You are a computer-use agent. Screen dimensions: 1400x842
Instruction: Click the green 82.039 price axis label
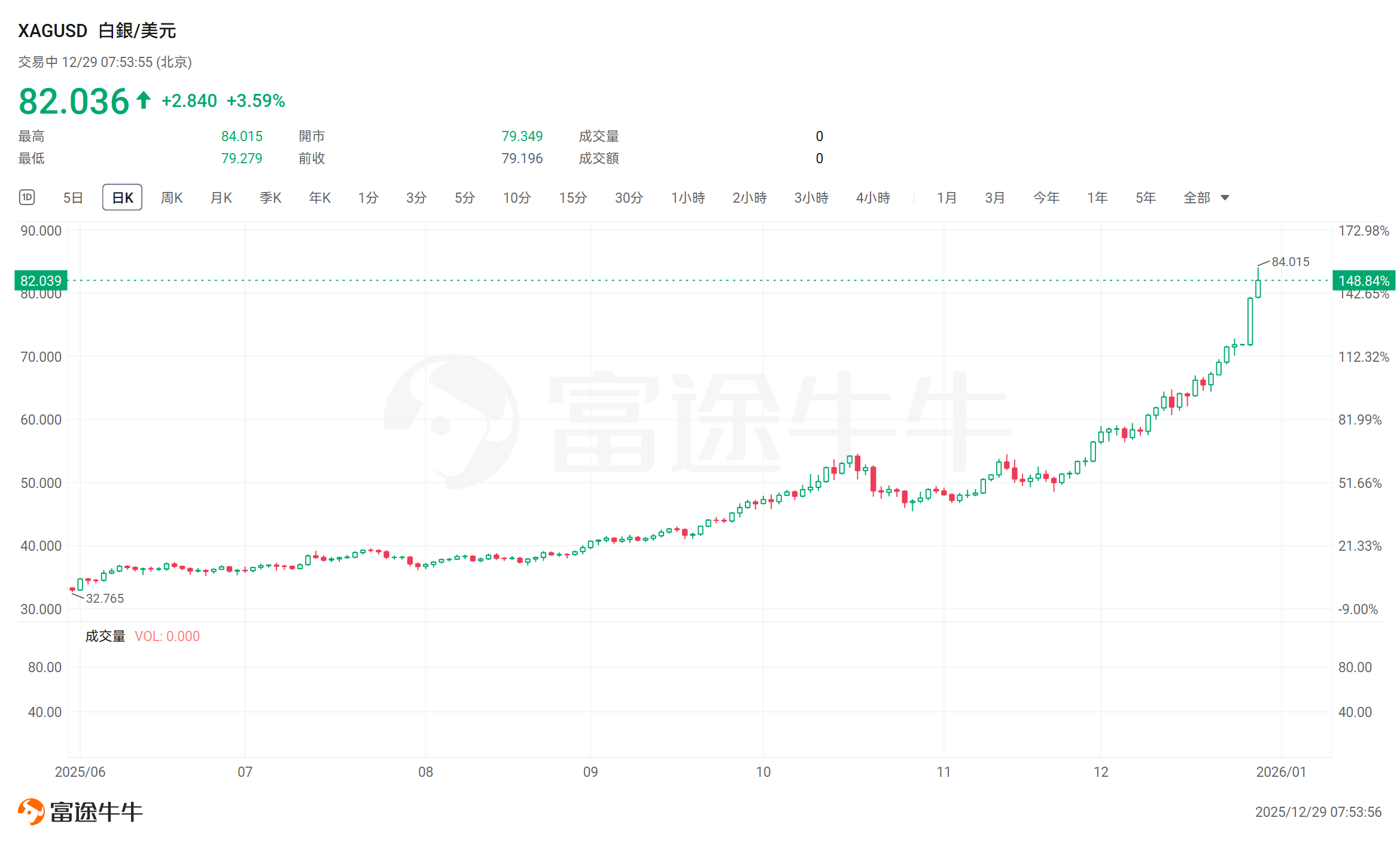coord(41,280)
